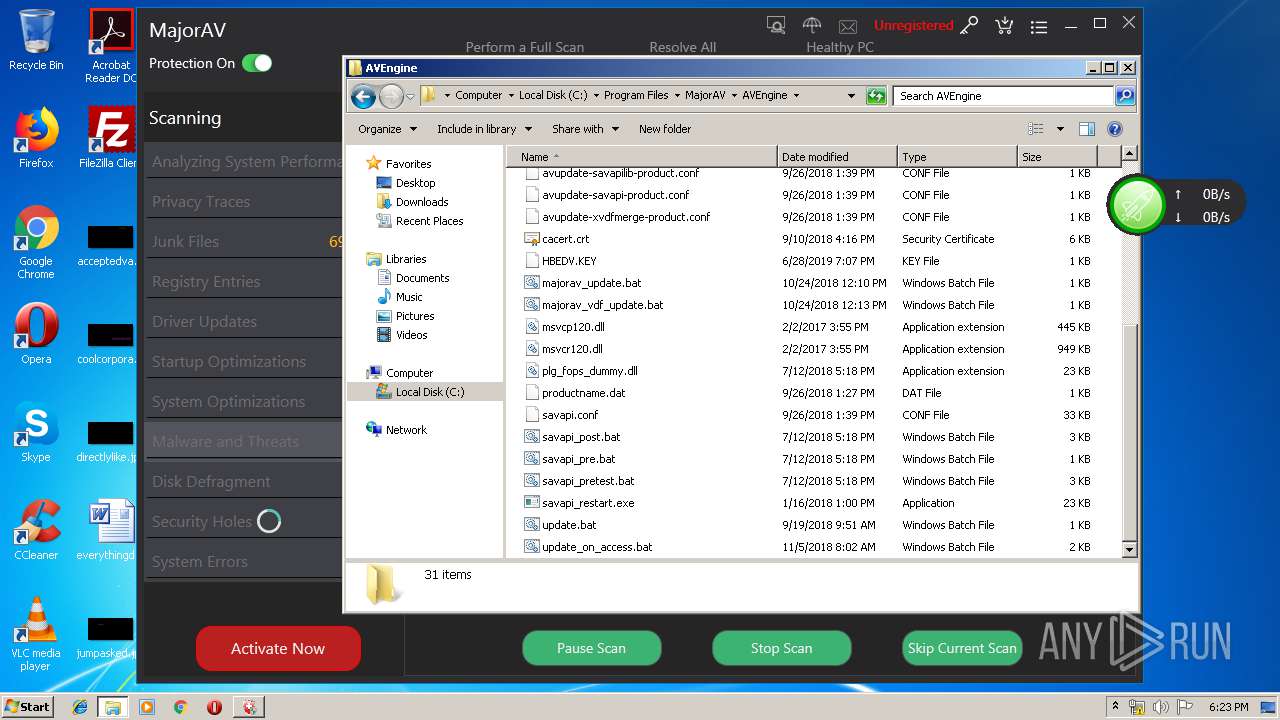1280x720 pixels.
Task: Click the Unregistered status link
Action: [913, 25]
